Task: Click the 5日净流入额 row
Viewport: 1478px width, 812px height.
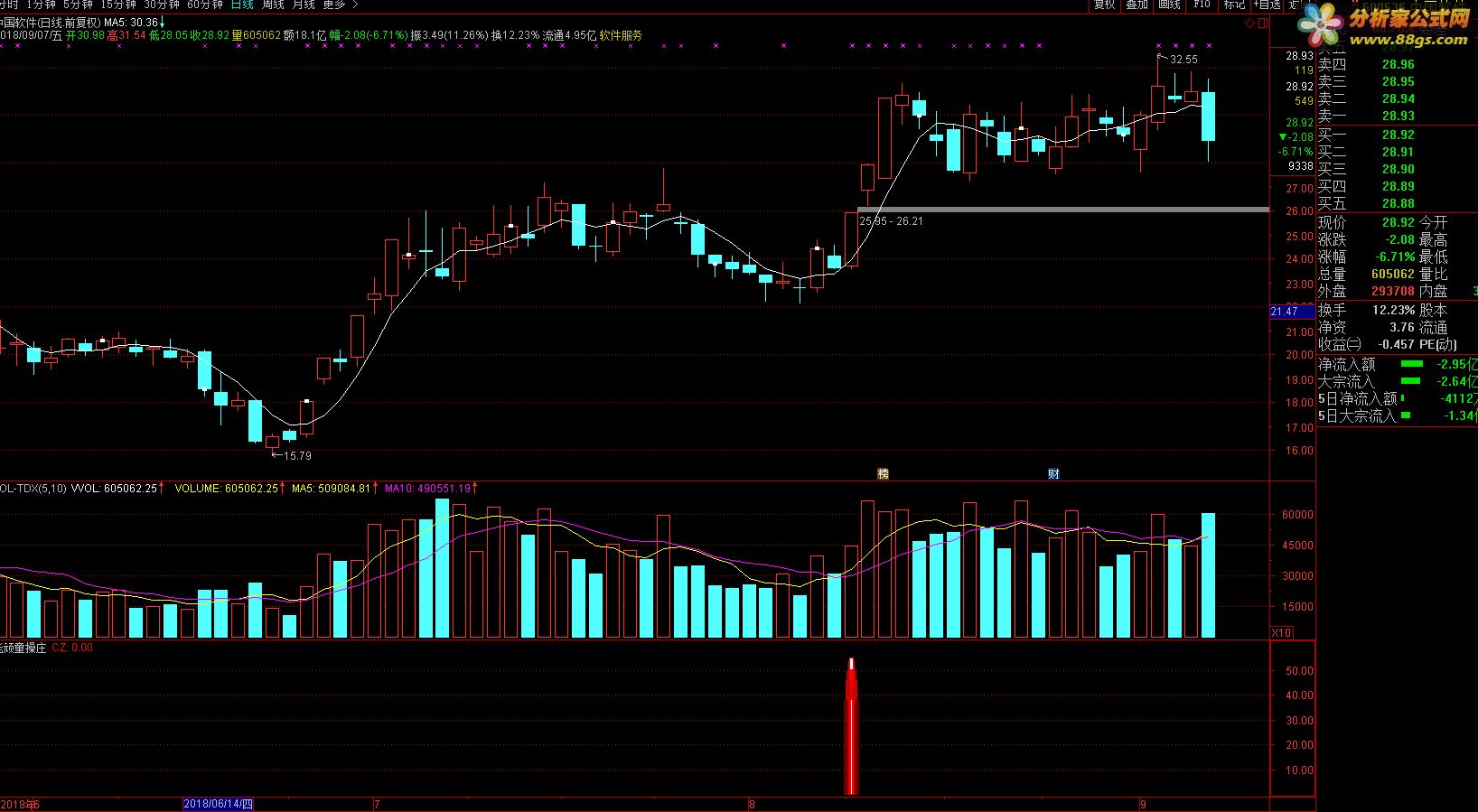Action: [x=1398, y=399]
